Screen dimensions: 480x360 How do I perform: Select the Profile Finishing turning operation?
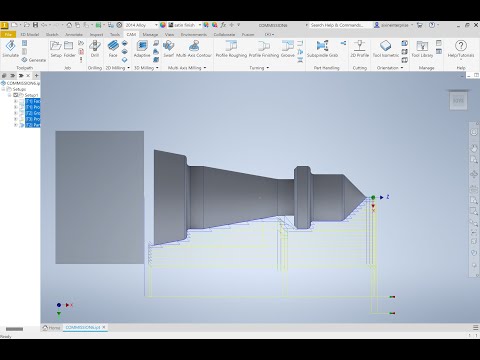(x=264, y=49)
